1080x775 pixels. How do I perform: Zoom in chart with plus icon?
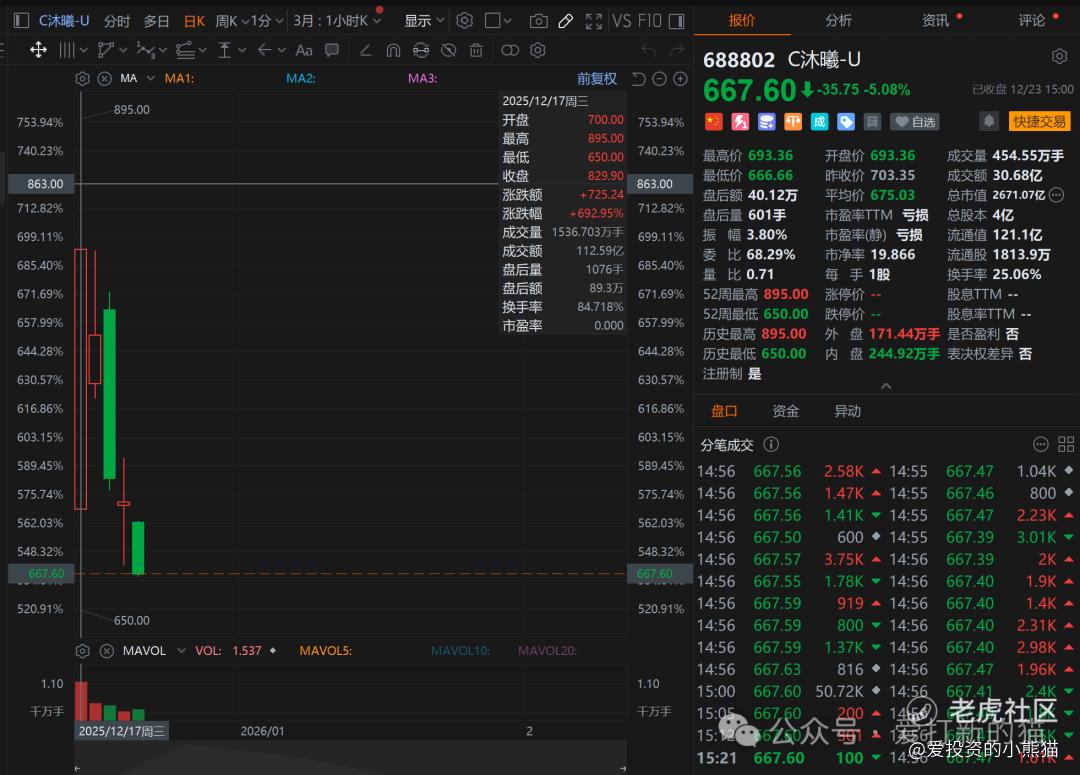681,79
